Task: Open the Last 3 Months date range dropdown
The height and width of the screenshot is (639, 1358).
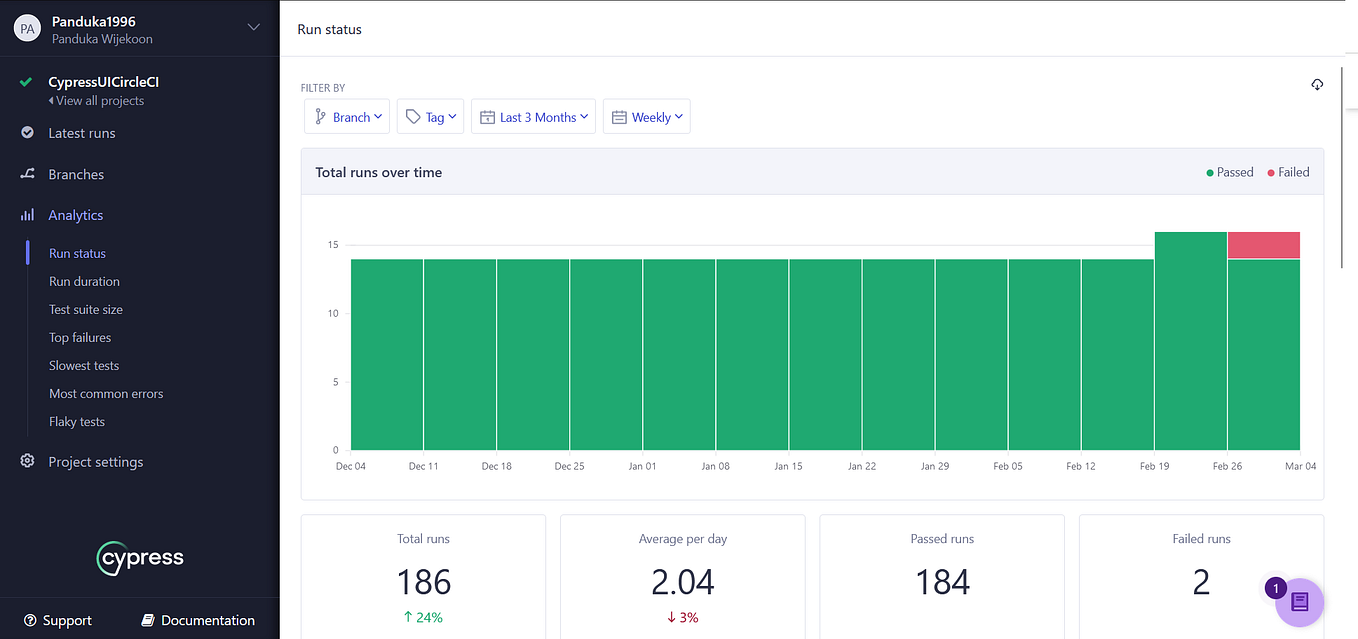Action: (533, 116)
